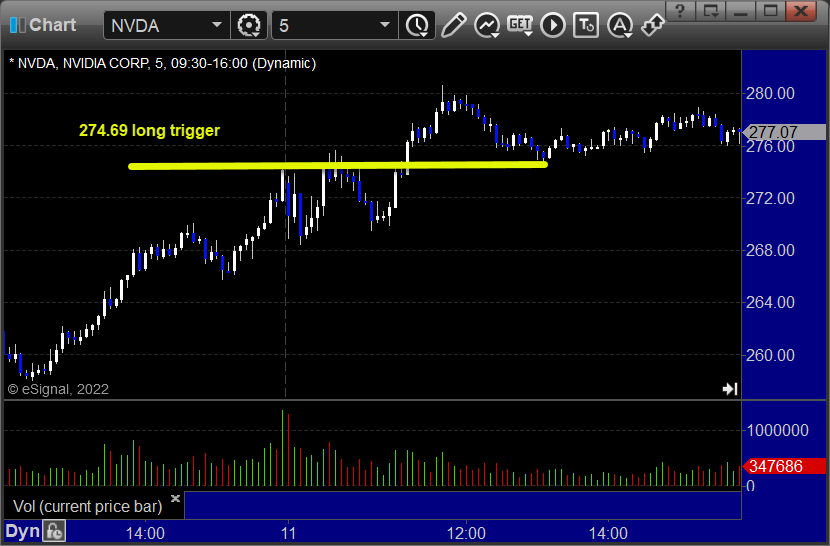Image resolution: width=830 pixels, height=546 pixels.
Task: Click the 274.69 long trigger text annotation
Action: pos(149,130)
